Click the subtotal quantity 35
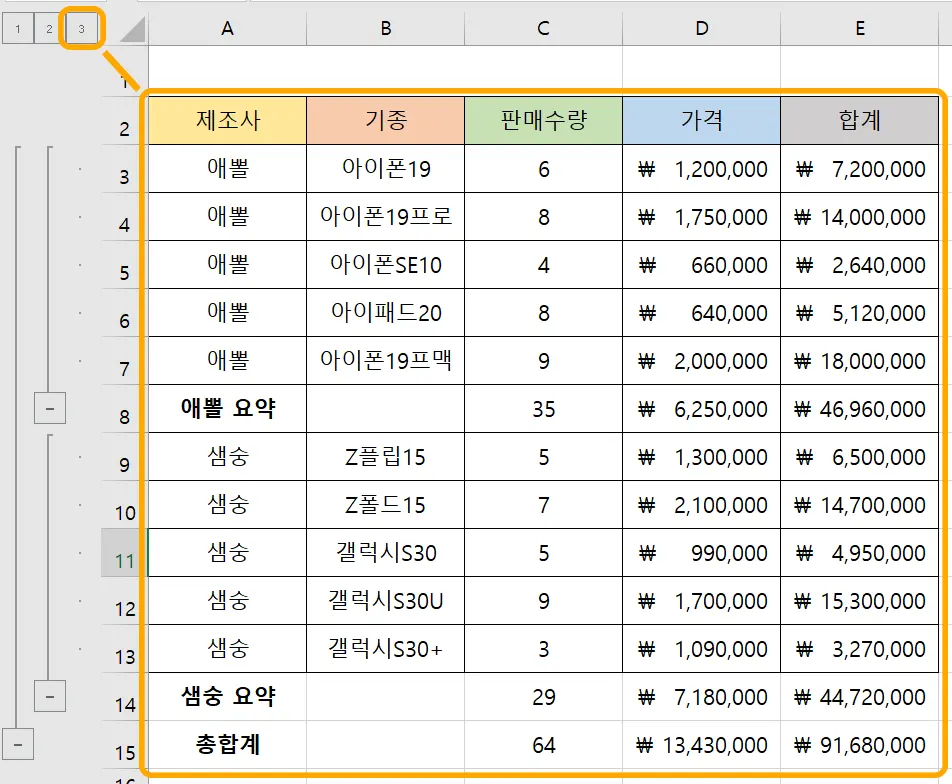This screenshot has height=784, width=952. 543,409
